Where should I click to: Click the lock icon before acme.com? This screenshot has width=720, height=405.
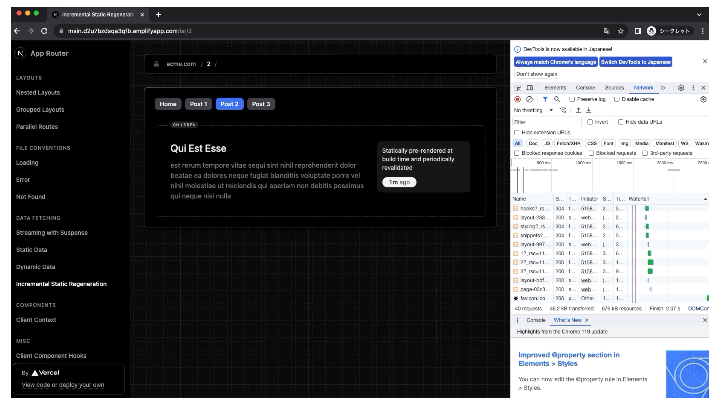157,64
